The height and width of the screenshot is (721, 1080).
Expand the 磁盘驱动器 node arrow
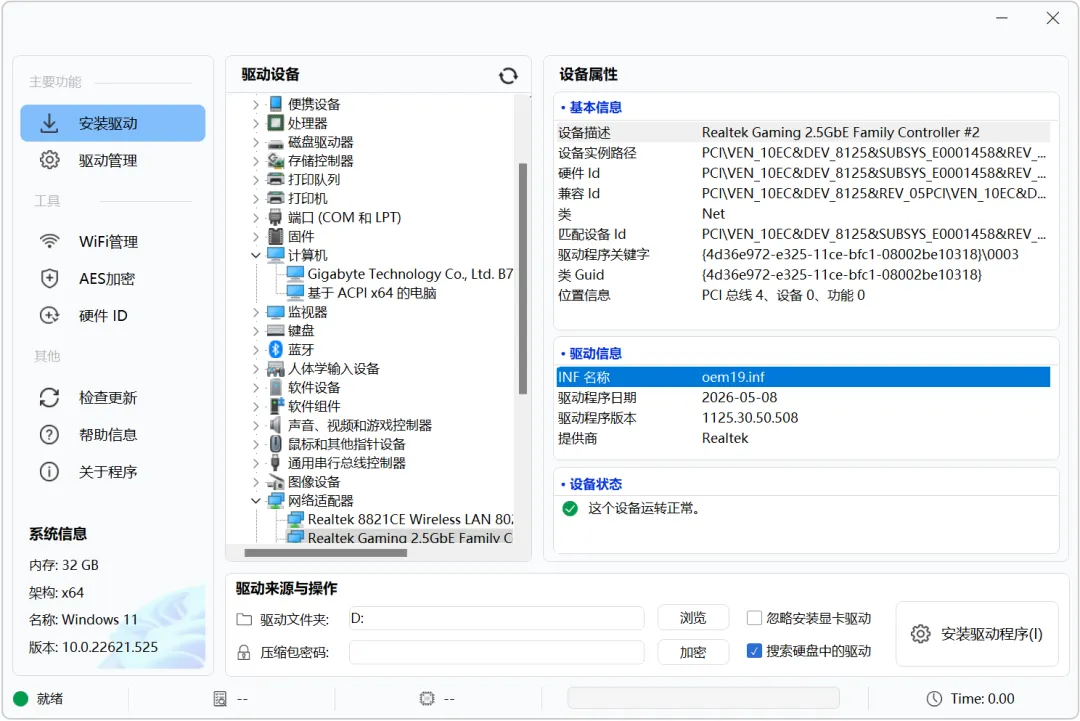256,143
